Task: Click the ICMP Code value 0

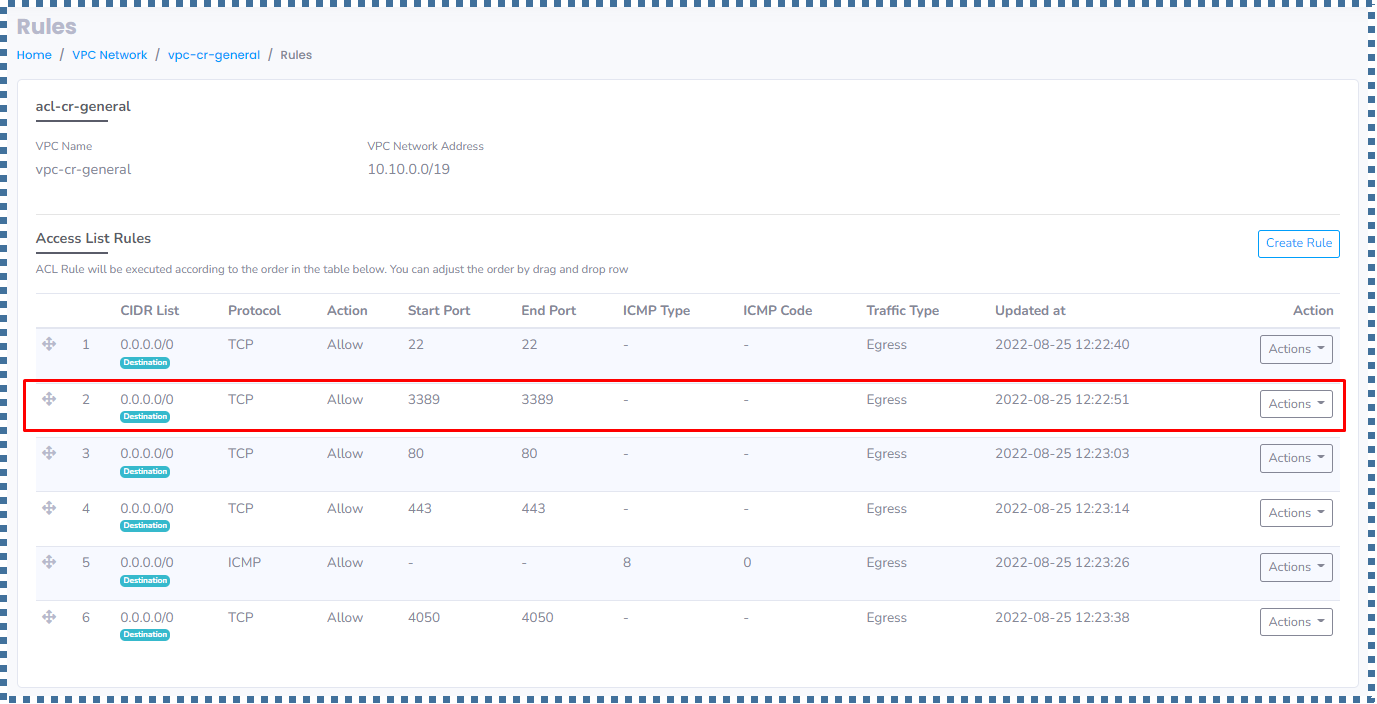Action: (x=747, y=562)
